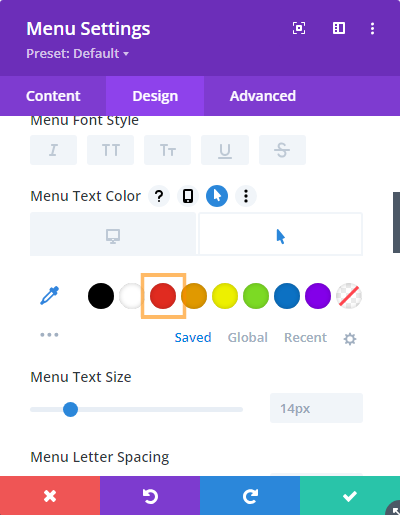This screenshot has width=400, height=515.
Task: Select the desktop default state tab
Action: click(x=113, y=234)
